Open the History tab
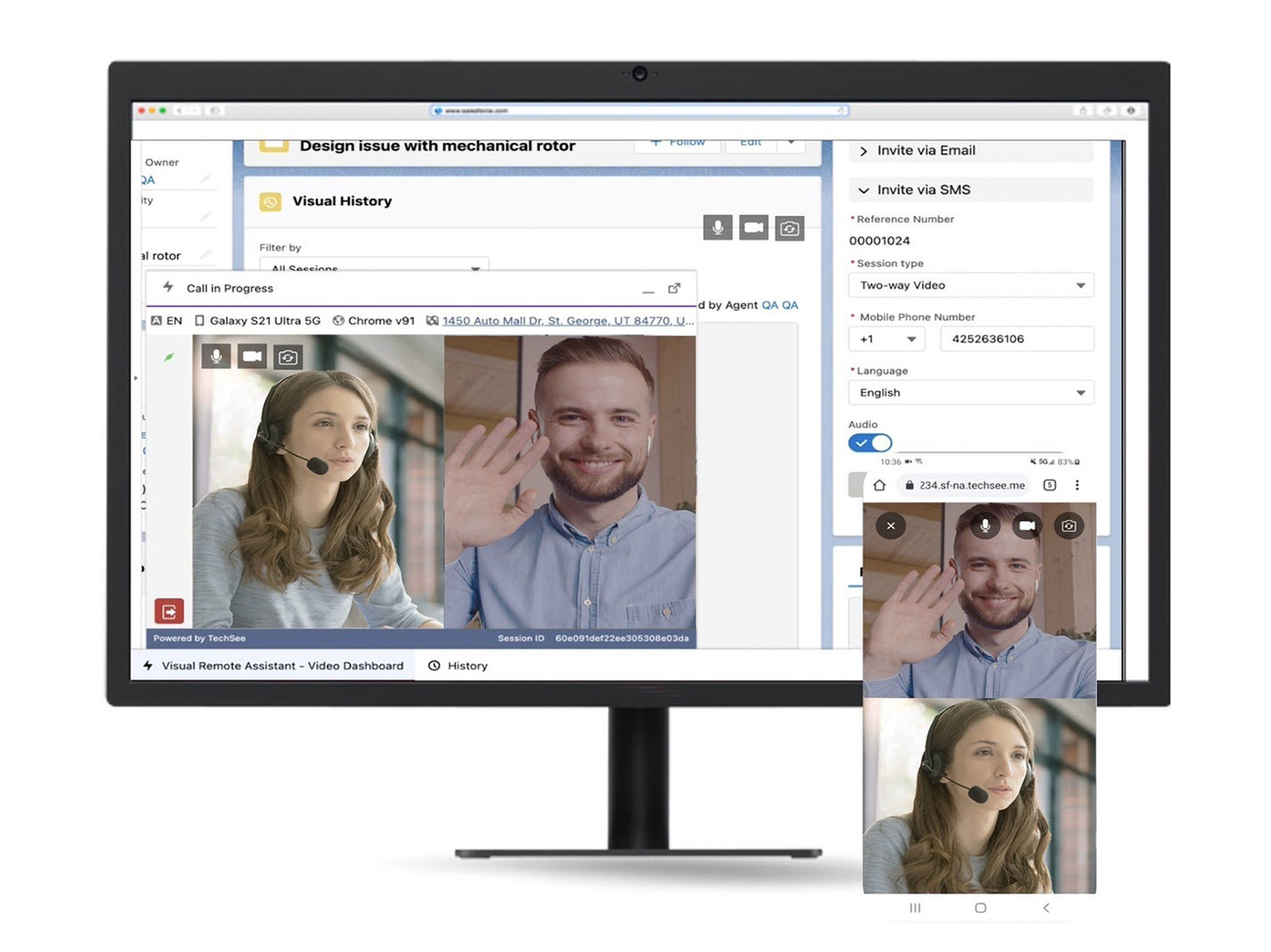The image size is (1271, 952). click(458, 666)
